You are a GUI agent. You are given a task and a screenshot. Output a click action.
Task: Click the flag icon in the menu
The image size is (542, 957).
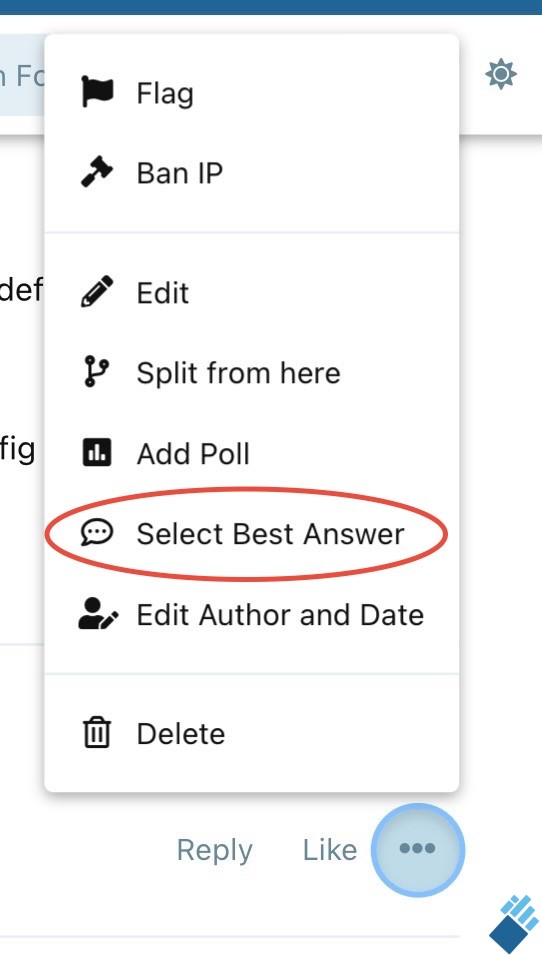point(97,93)
